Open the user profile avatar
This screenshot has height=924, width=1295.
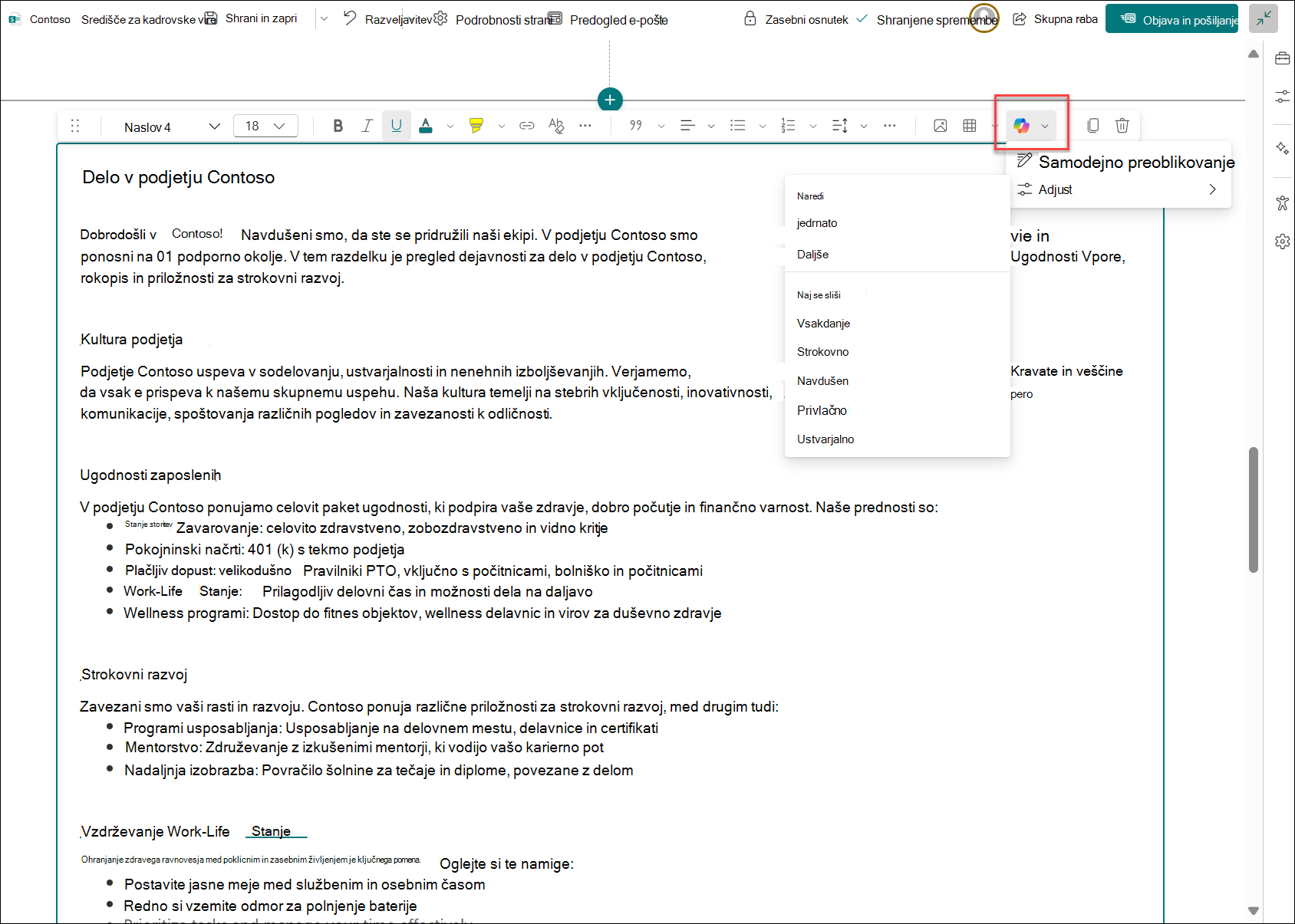click(984, 18)
